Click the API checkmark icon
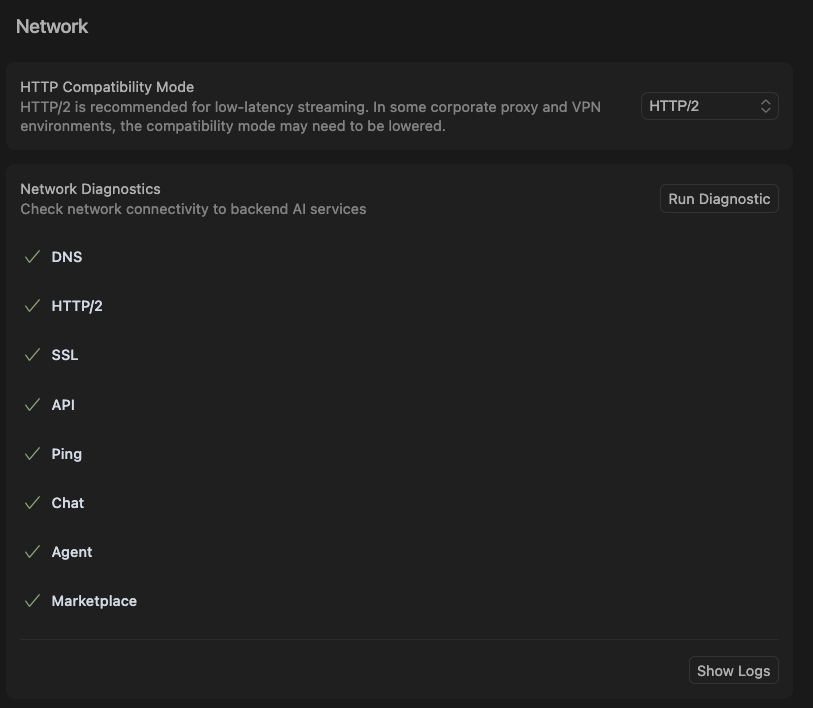The image size is (813, 708). click(32, 405)
